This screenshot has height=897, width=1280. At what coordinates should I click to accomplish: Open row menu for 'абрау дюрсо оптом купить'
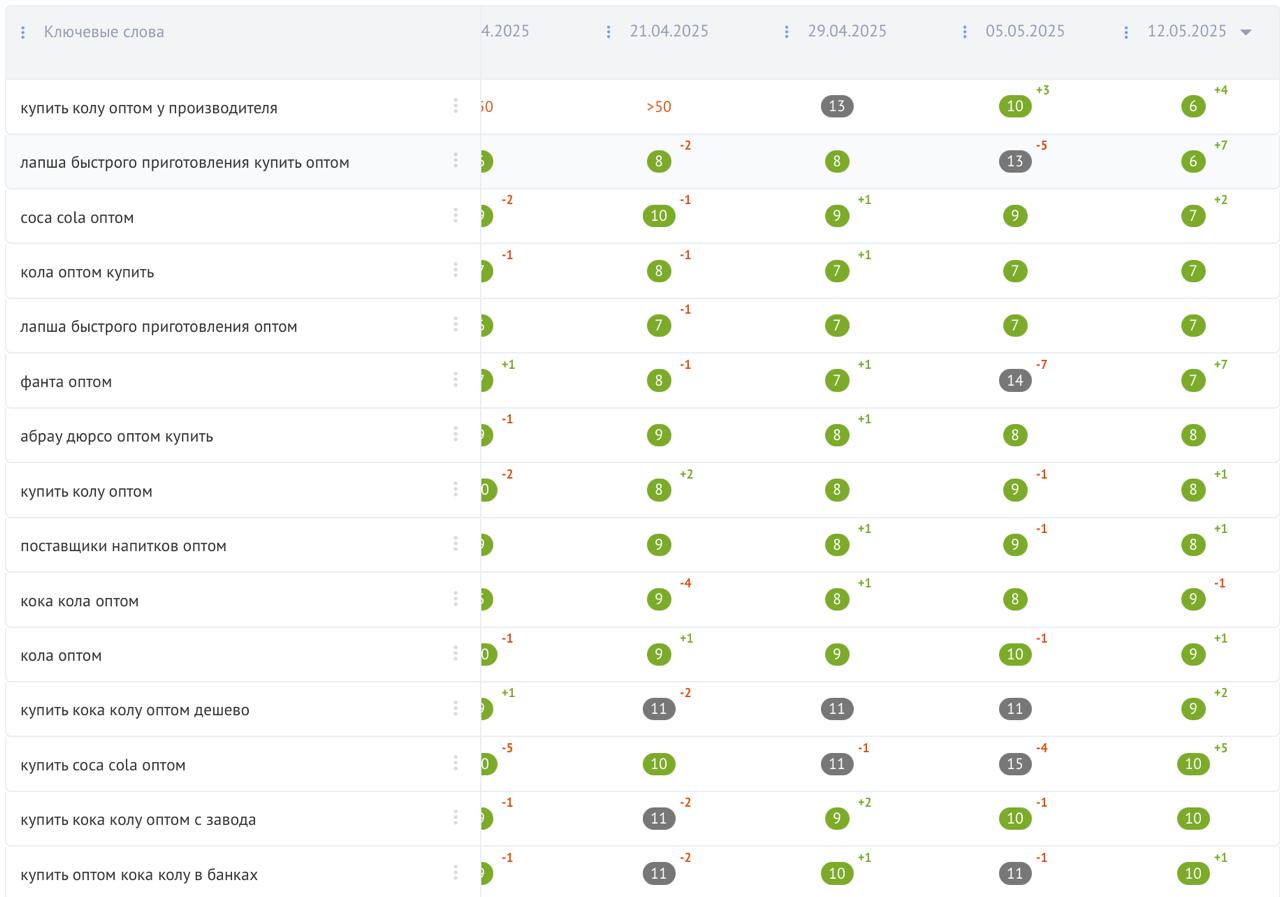pos(455,434)
